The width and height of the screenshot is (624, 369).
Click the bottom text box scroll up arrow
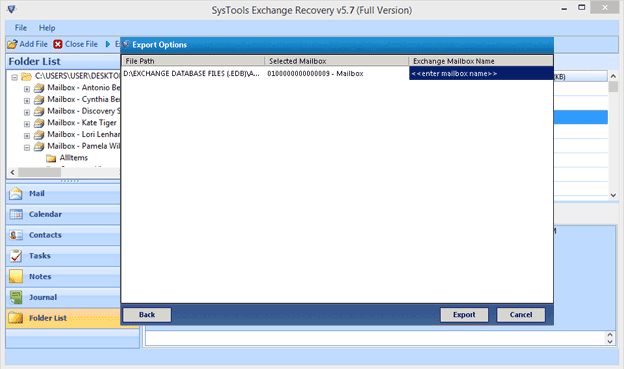click(610, 335)
